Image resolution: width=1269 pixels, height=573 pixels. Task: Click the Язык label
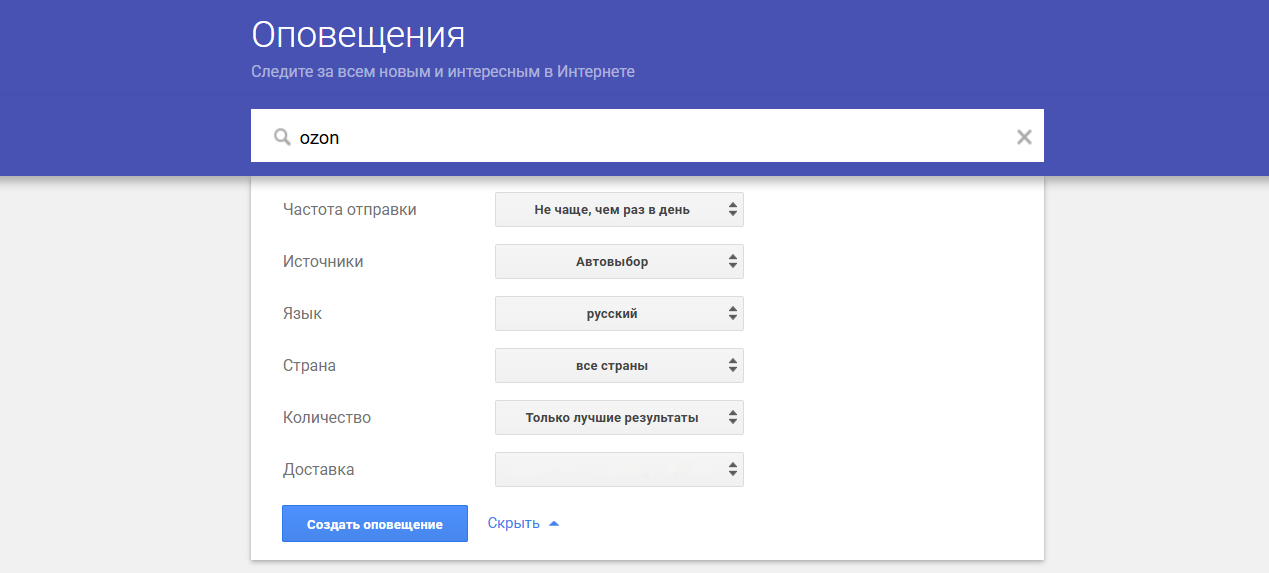[x=302, y=314]
